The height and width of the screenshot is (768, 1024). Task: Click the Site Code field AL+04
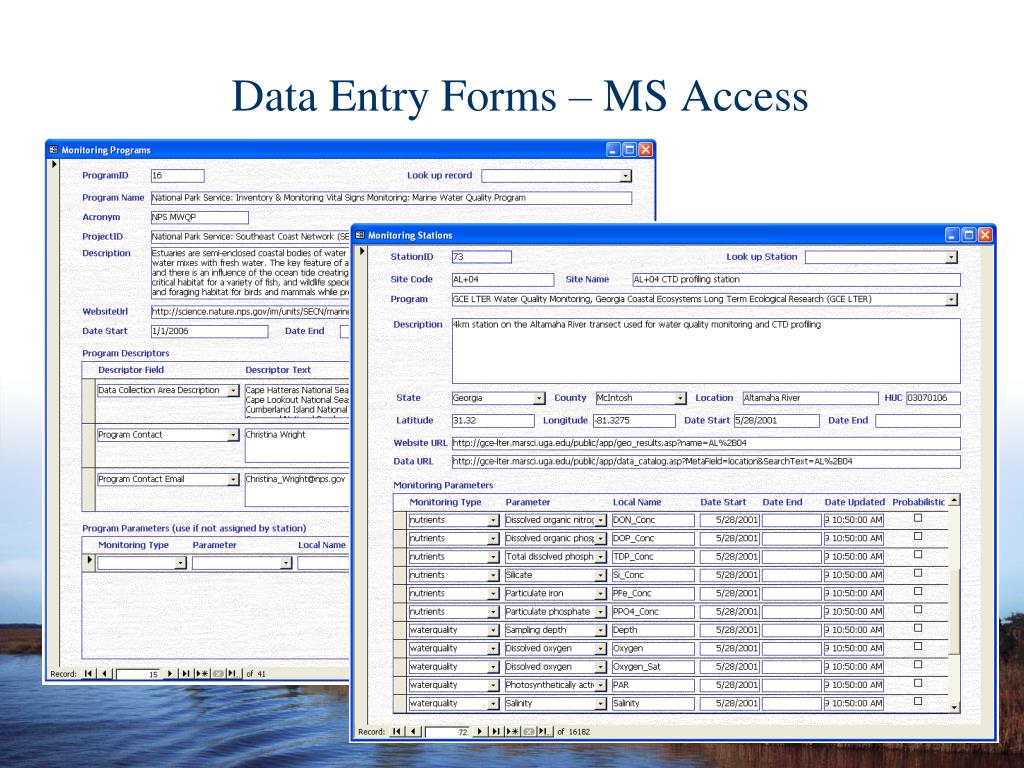[x=503, y=280]
